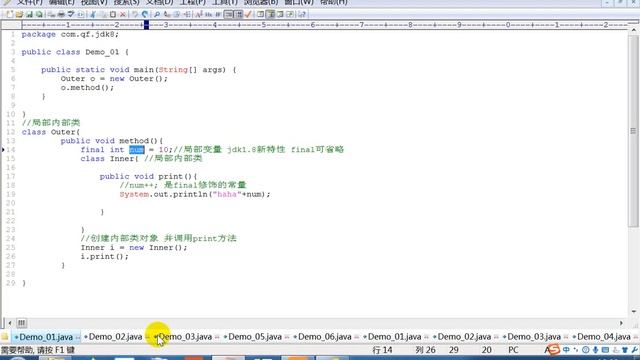
Task: Undo the last edit via toolbar
Action: coord(135,14)
